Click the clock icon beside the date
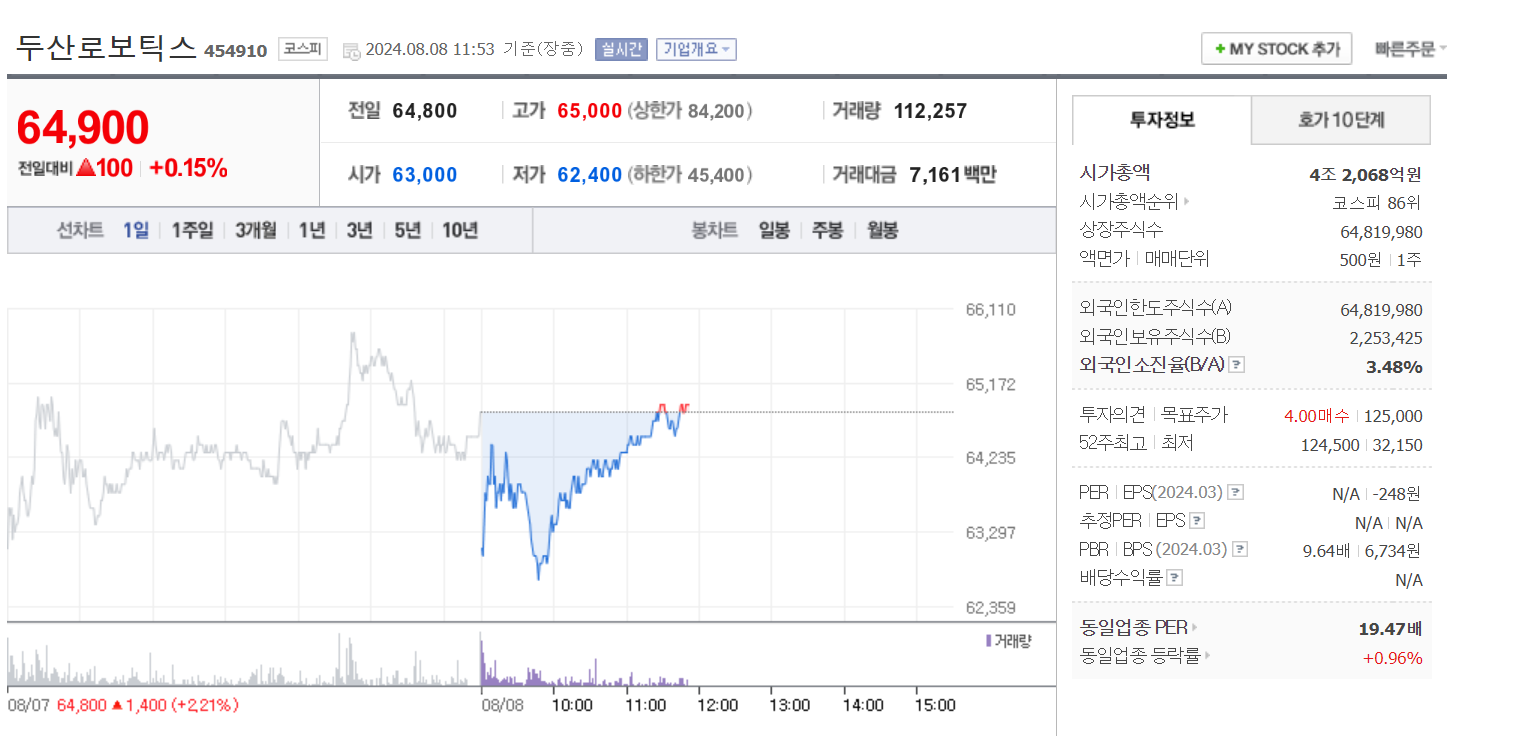 (351, 51)
